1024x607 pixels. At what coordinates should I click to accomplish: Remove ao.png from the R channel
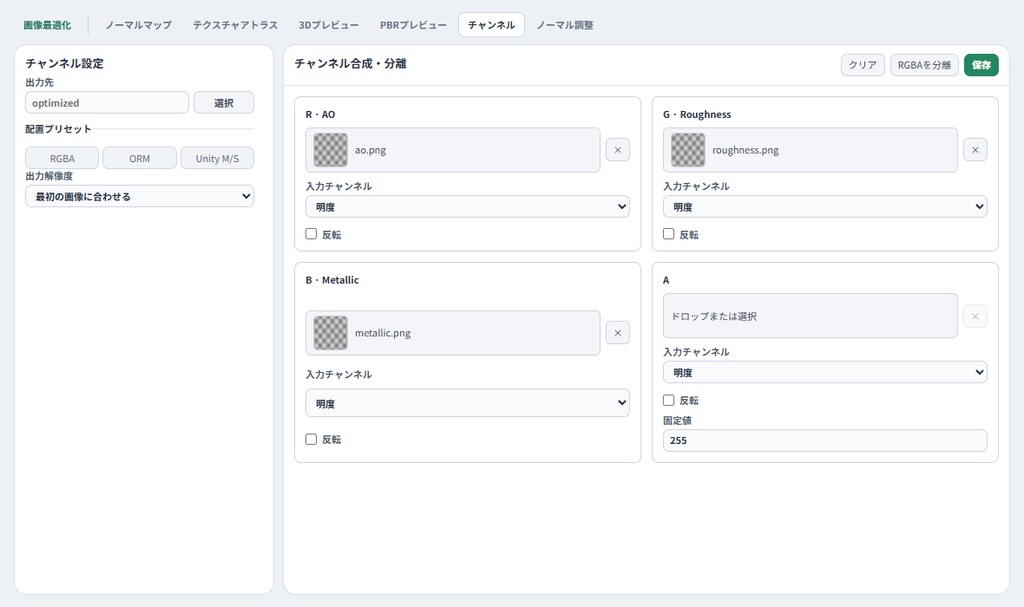click(x=617, y=150)
